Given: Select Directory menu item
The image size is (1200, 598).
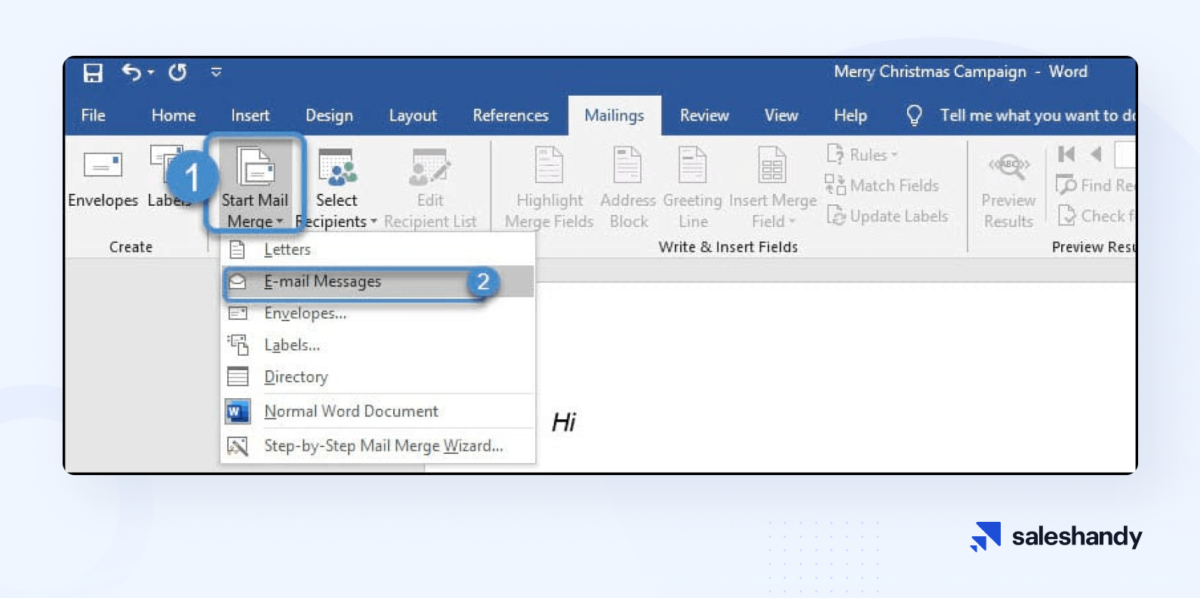Looking at the screenshot, I should coord(378,377).
